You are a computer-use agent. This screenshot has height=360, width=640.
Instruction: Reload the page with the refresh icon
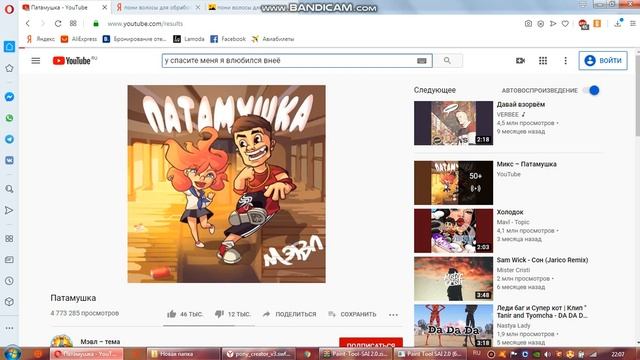point(58,24)
